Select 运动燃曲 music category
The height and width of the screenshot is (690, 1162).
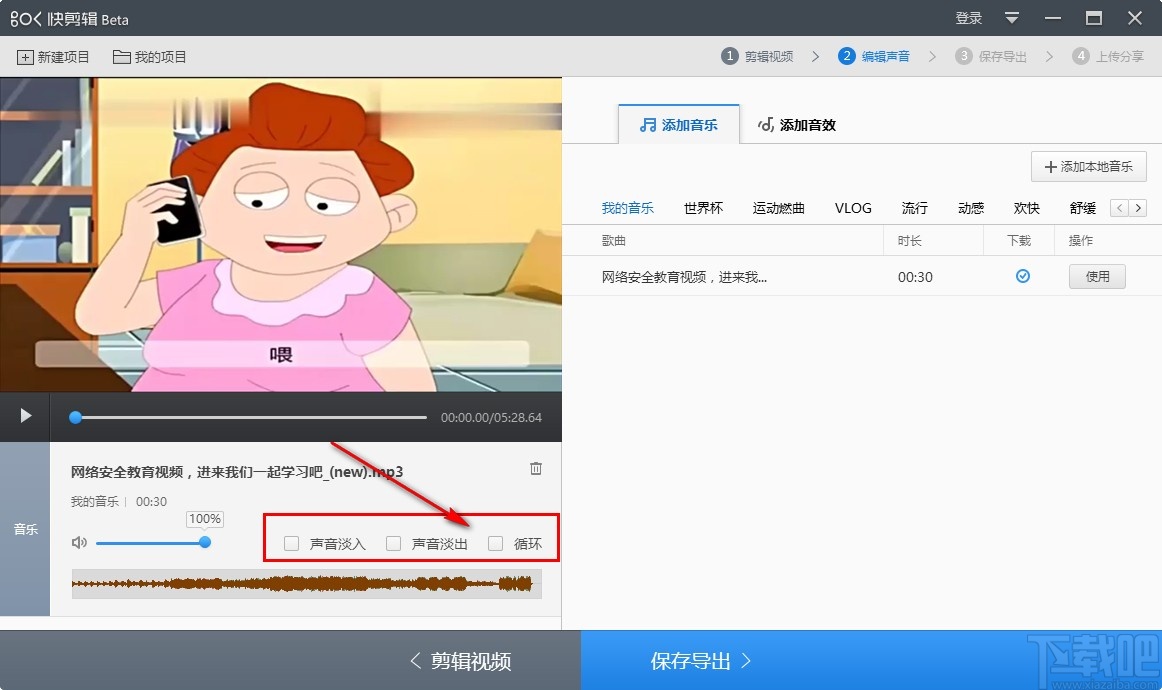coord(779,208)
